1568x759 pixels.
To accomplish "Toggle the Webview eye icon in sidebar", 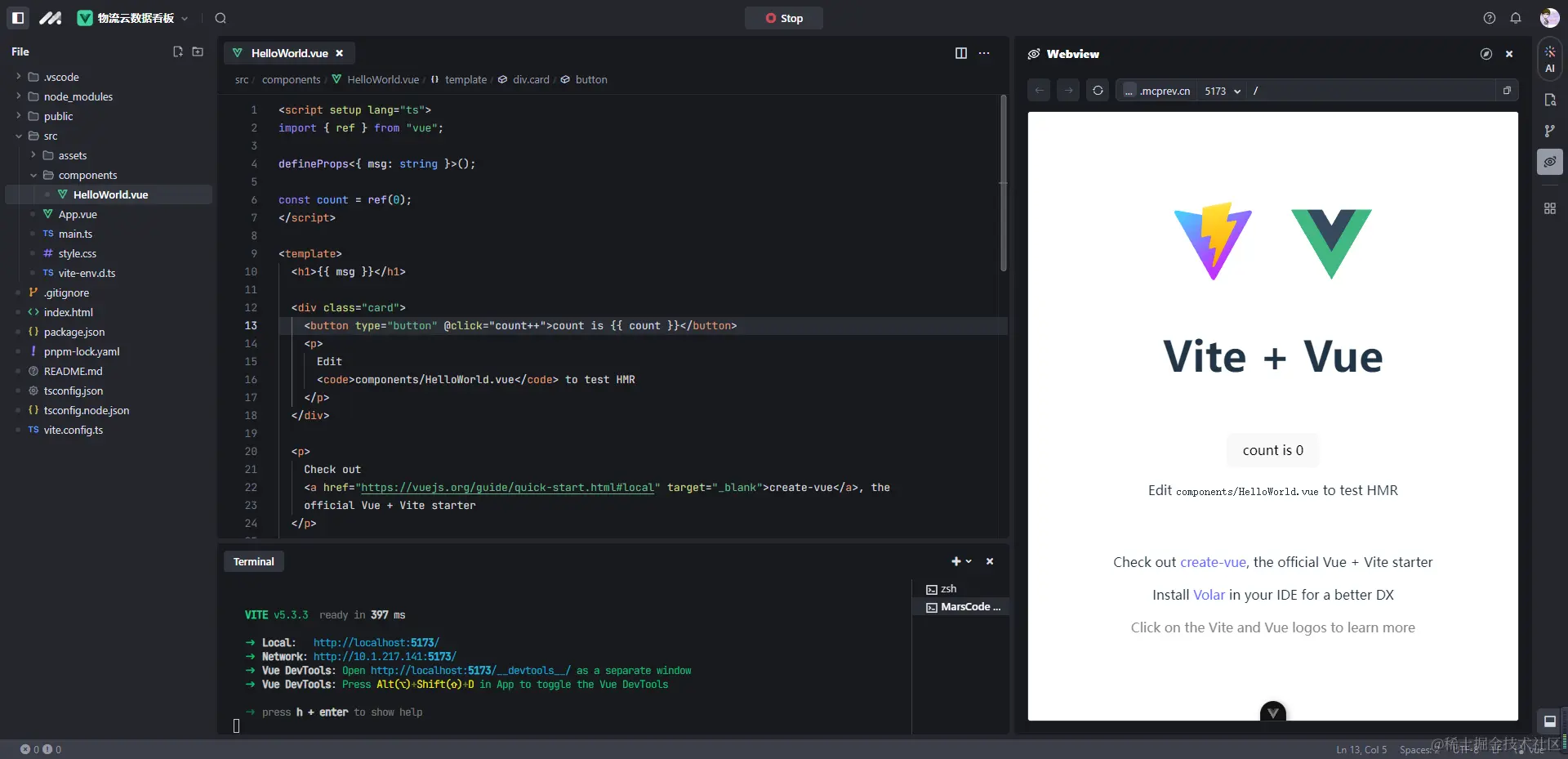I will click(1550, 162).
